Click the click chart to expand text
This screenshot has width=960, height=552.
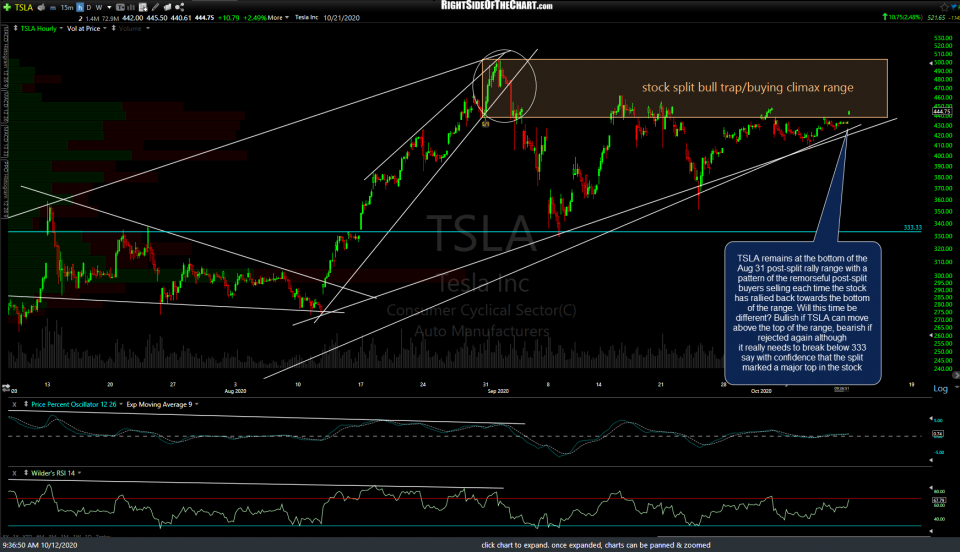tap(596, 545)
